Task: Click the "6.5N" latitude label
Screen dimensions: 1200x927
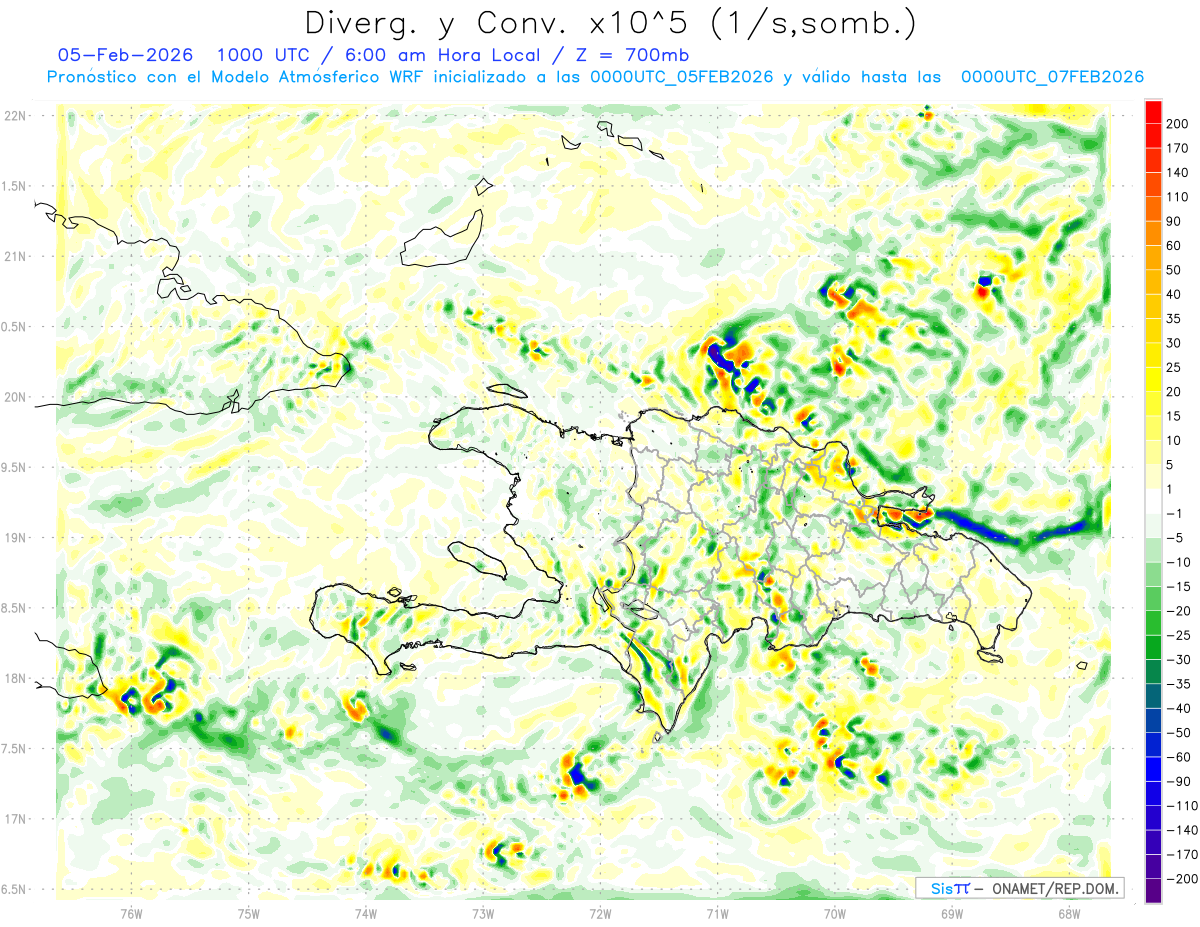Action: click(x=14, y=889)
